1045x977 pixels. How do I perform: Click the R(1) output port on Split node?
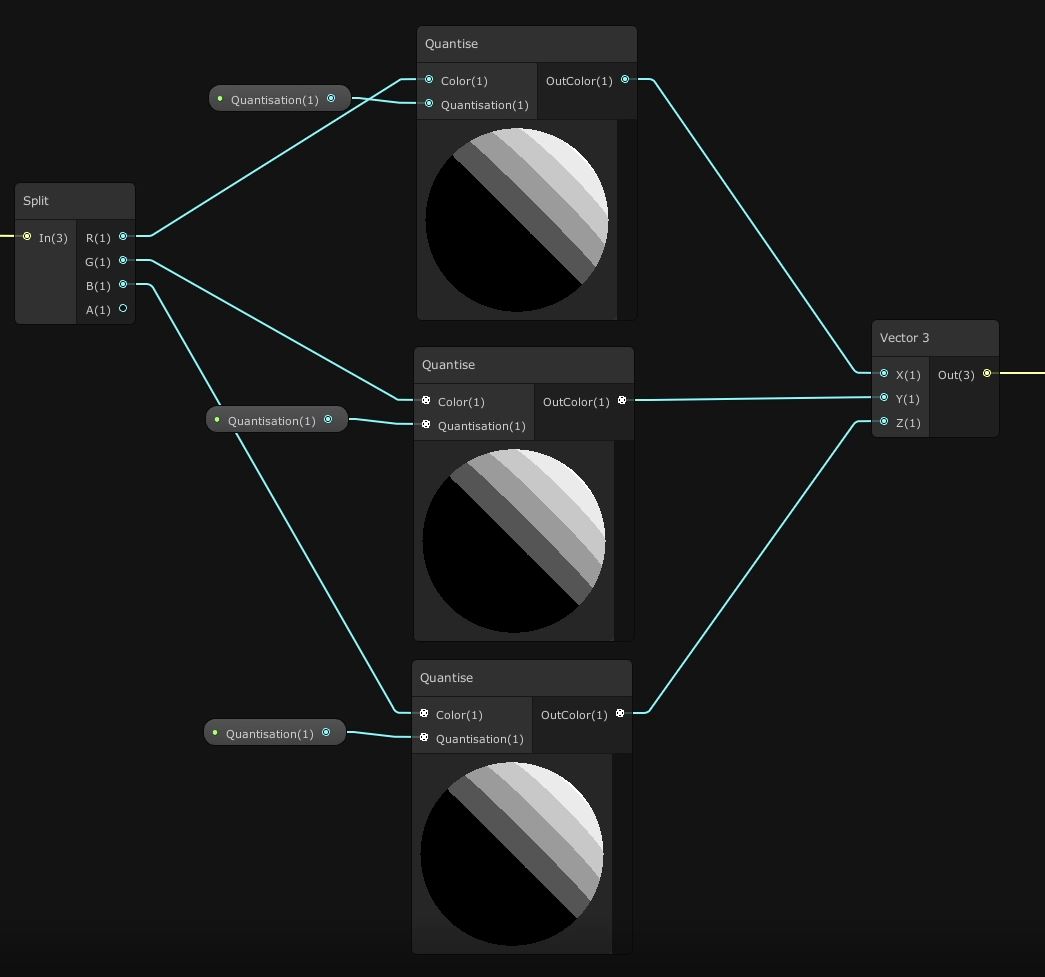[123, 237]
